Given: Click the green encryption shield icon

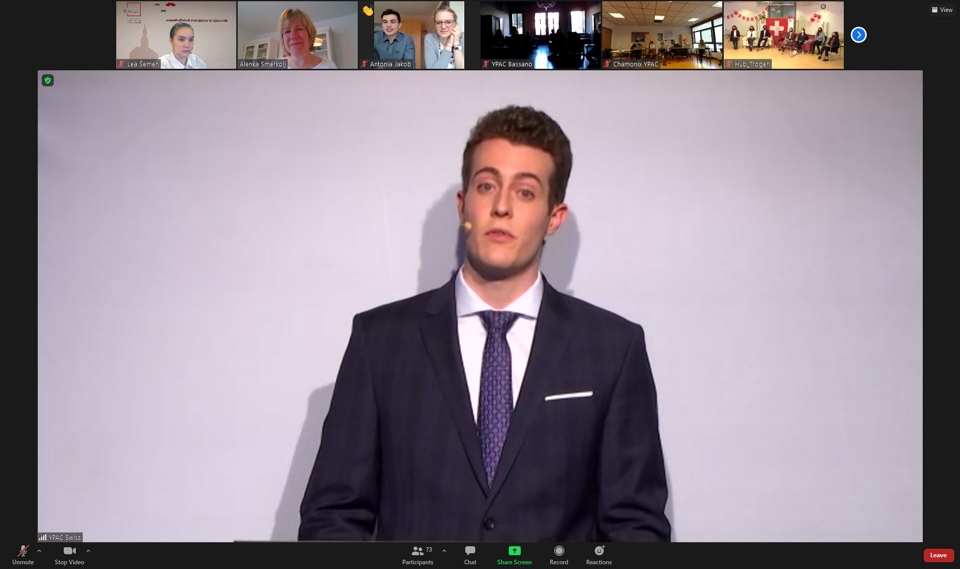Looking at the screenshot, I should click(x=48, y=80).
